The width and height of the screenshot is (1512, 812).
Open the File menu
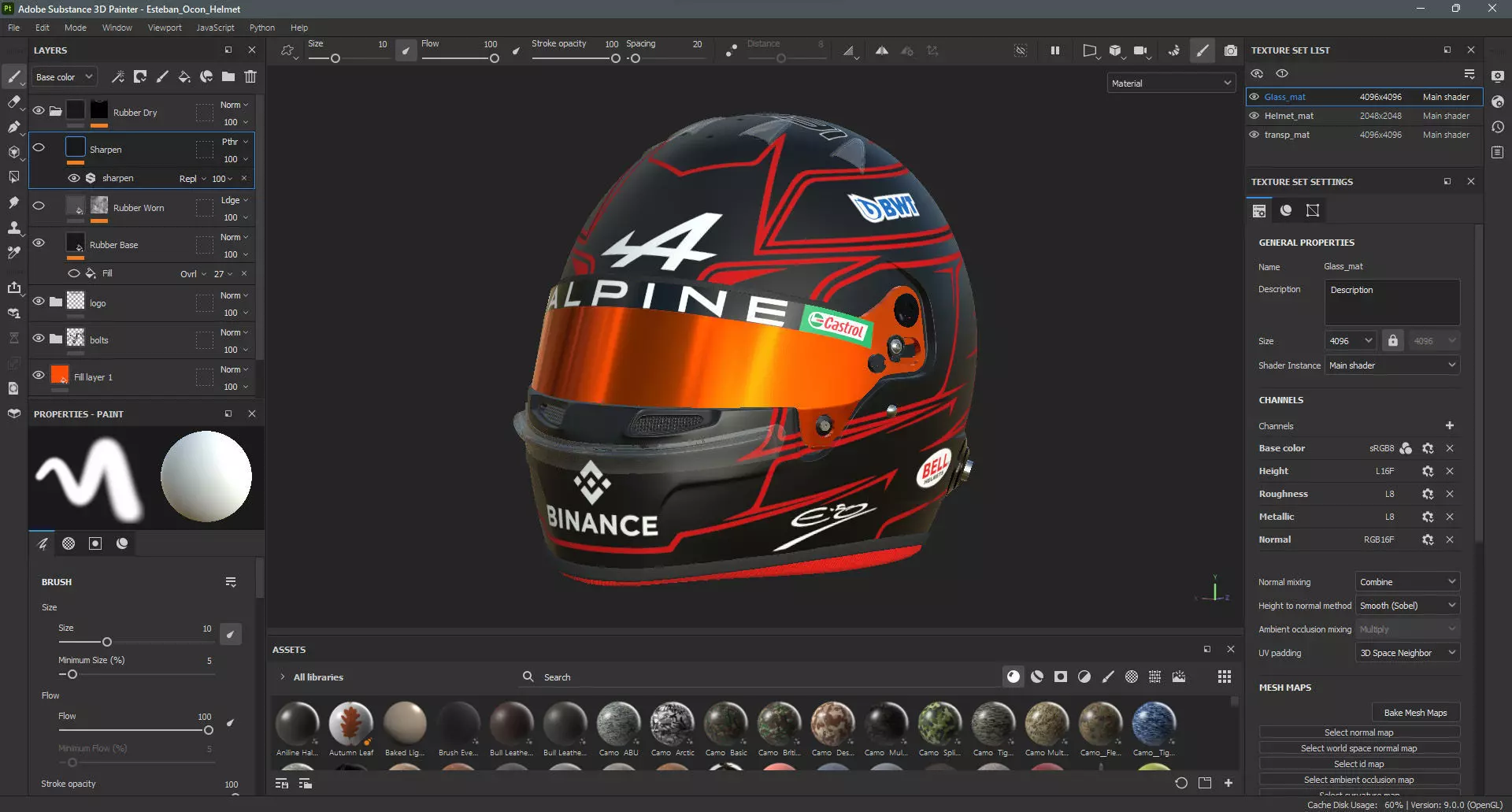pos(14,28)
